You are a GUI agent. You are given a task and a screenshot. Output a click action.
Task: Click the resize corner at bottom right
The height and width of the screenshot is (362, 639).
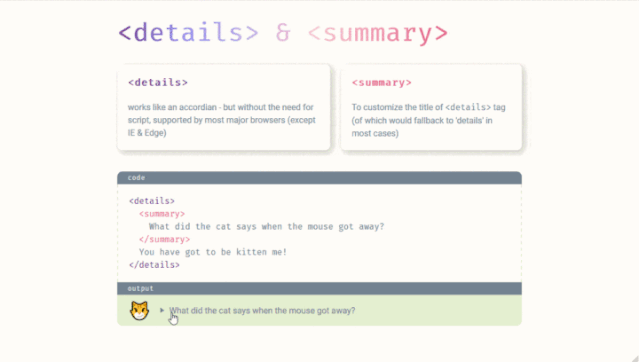pyautogui.click(x=635, y=358)
